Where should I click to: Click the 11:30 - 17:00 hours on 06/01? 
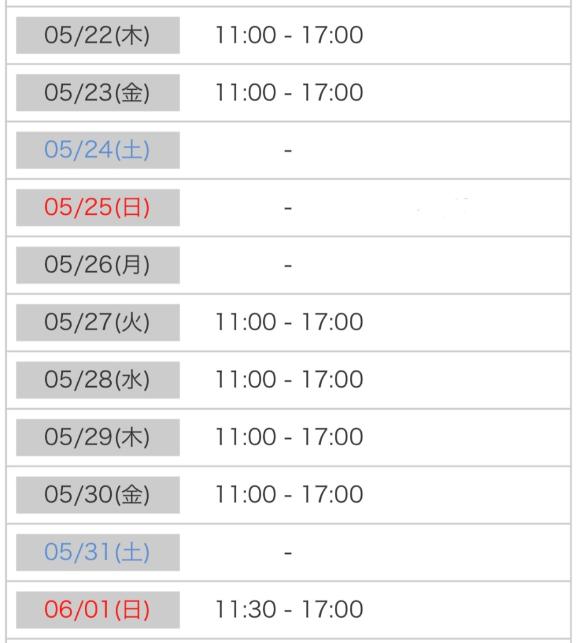pyautogui.click(x=289, y=609)
